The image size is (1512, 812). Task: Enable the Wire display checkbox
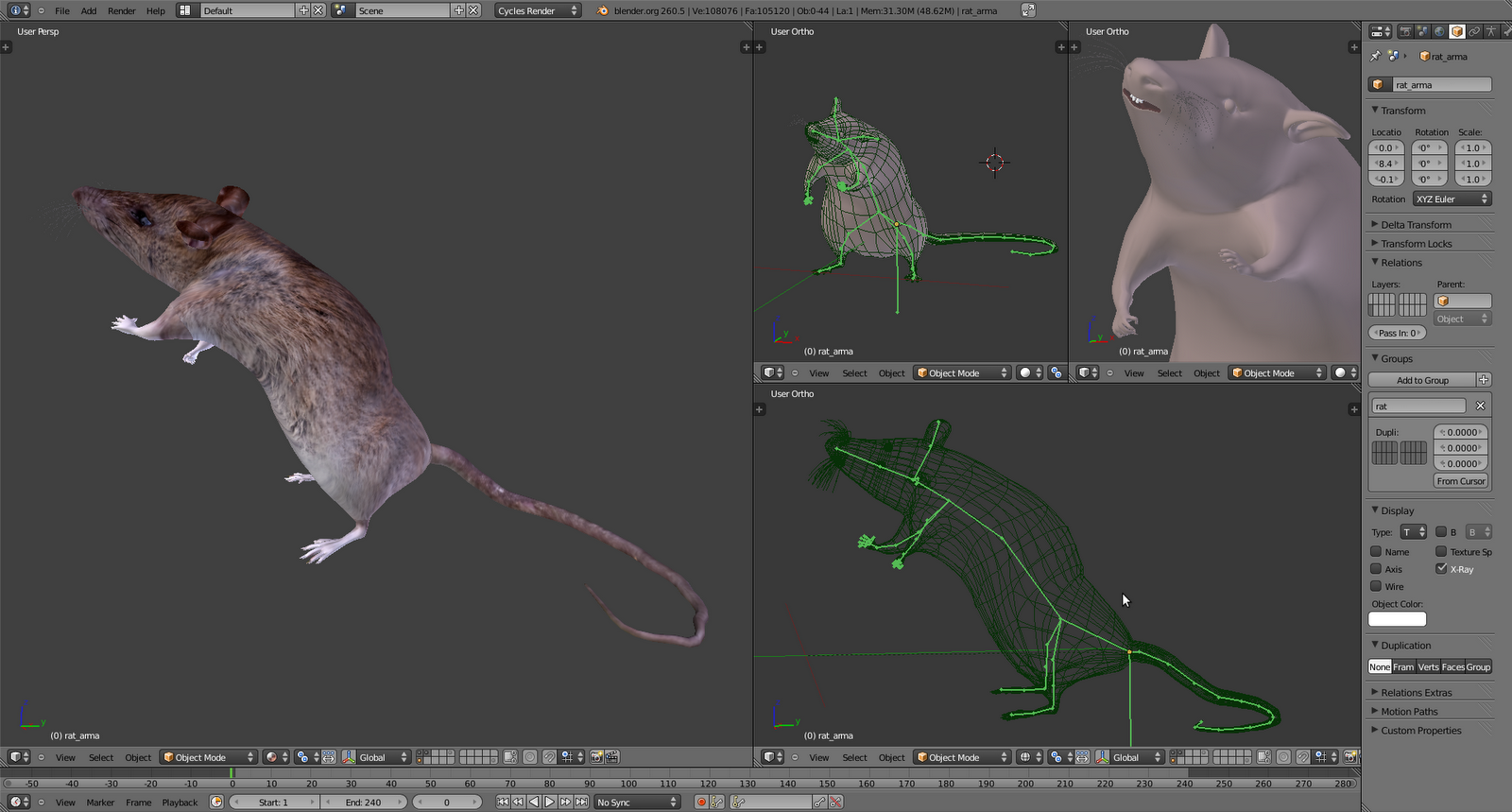click(x=1377, y=586)
